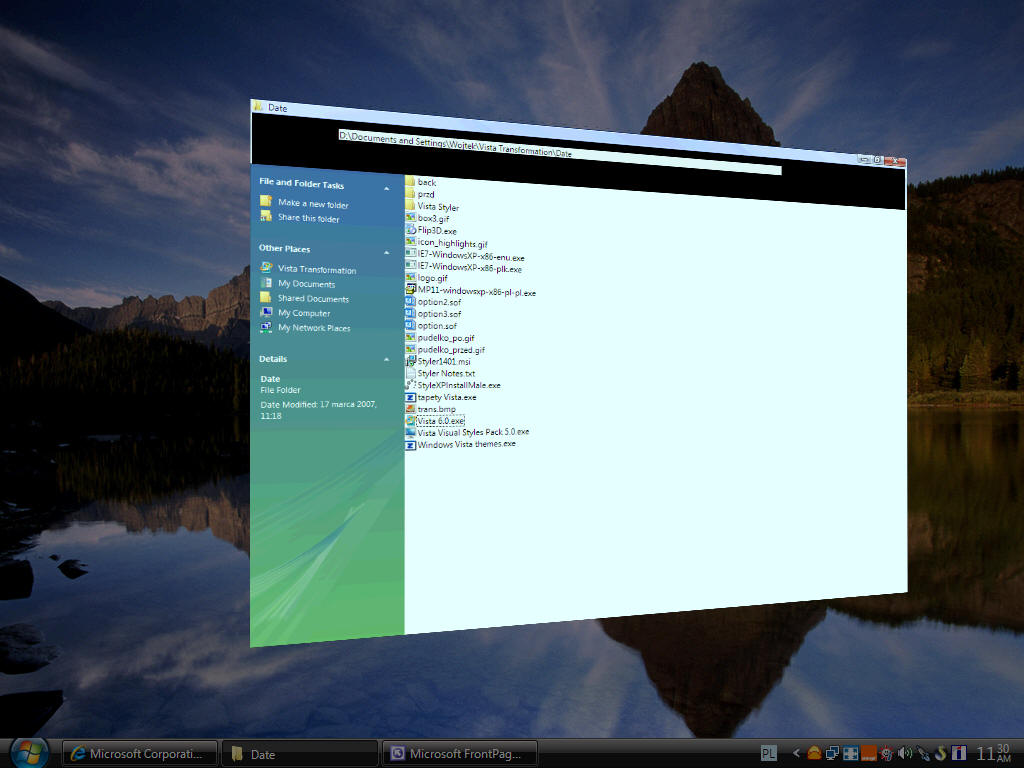Select the back folder icon
The width and height of the screenshot is (1024, 768).
(x=410, y=181)
